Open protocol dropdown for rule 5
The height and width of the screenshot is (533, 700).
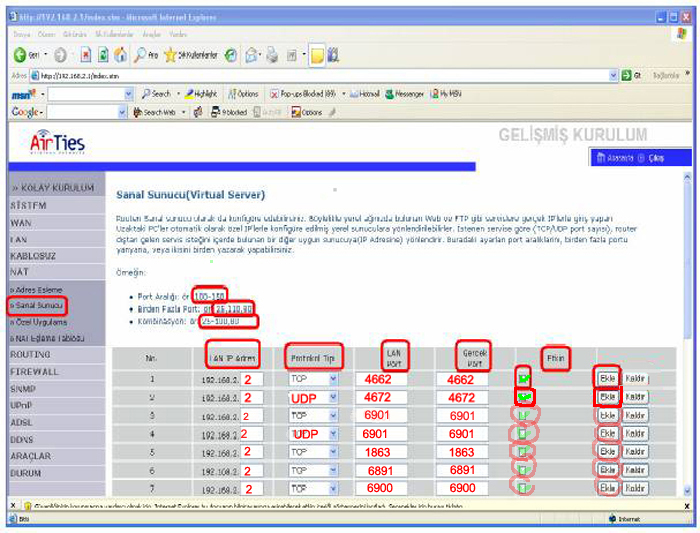coord(333,452)
